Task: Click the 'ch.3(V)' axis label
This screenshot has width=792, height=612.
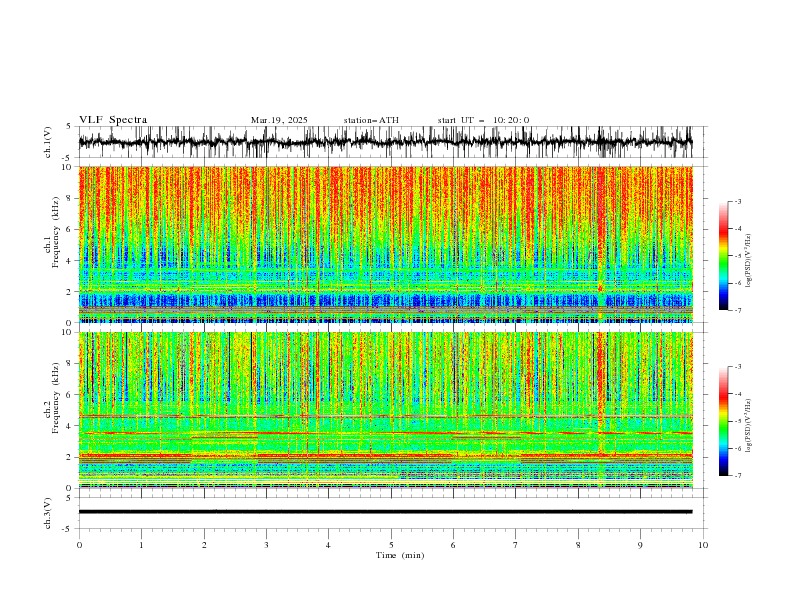Action: (x=48, y=513)
